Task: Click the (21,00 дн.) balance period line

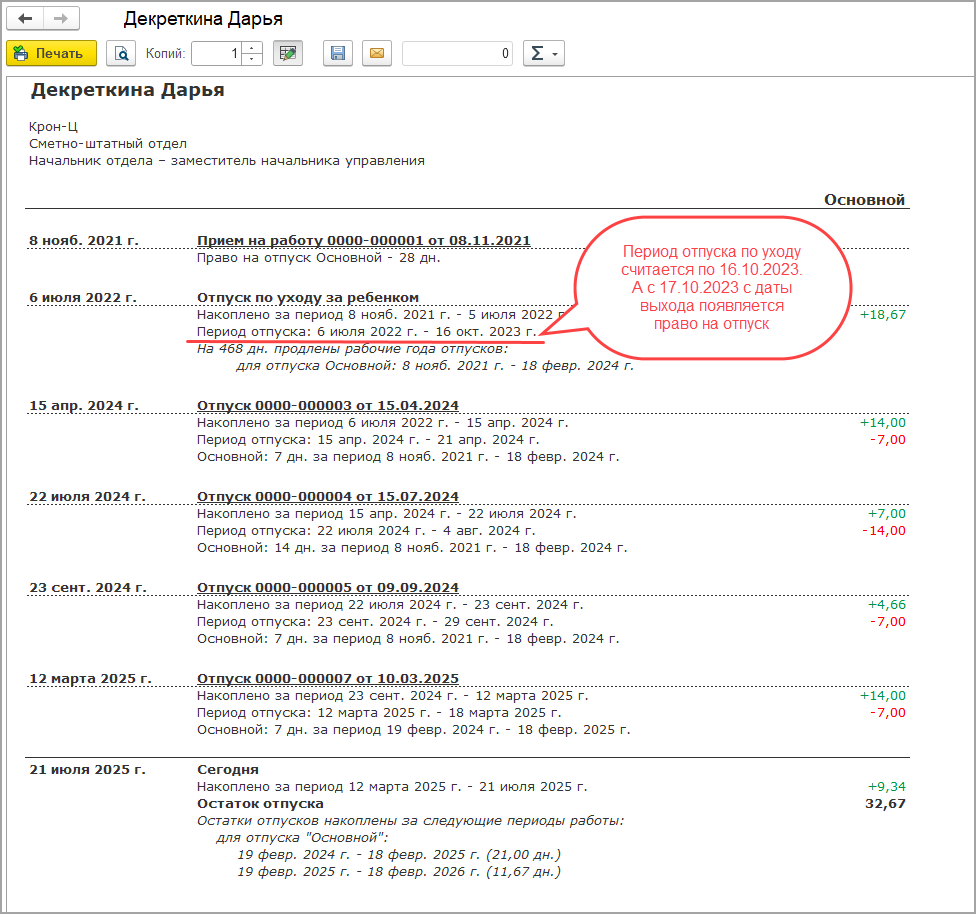Action: (x=399, y=855)
